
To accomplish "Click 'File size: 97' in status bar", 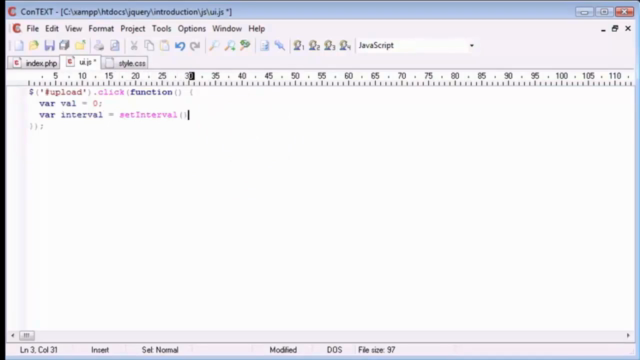I will [376, 350].
